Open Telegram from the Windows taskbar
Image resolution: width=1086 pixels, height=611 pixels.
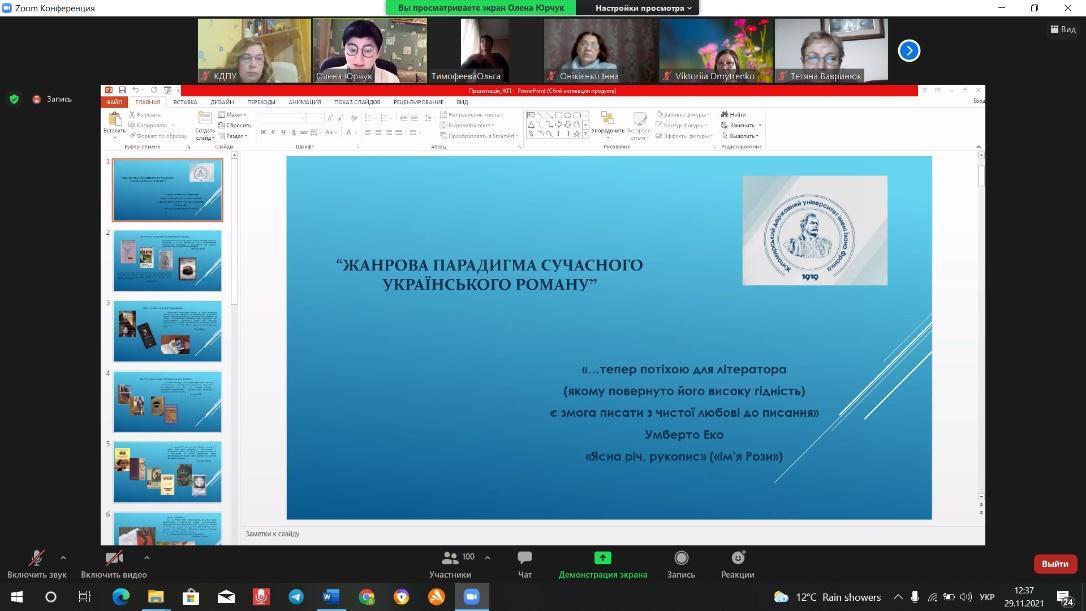pos(296,597)
